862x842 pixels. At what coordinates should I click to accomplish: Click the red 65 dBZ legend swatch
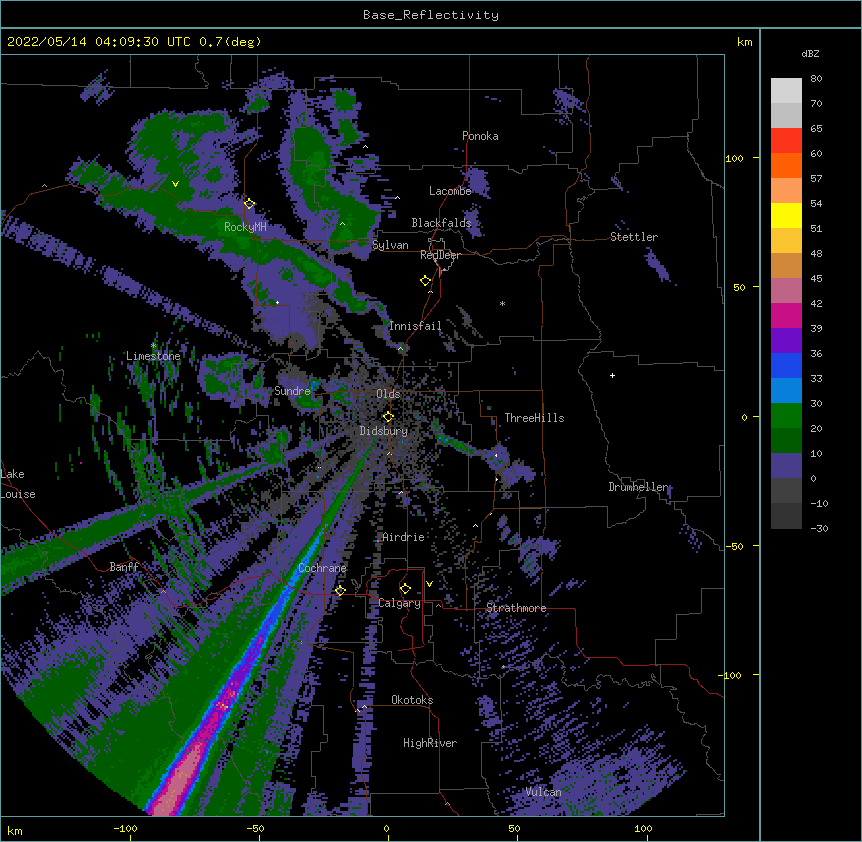pyautogui.click(x=786, y=141)
